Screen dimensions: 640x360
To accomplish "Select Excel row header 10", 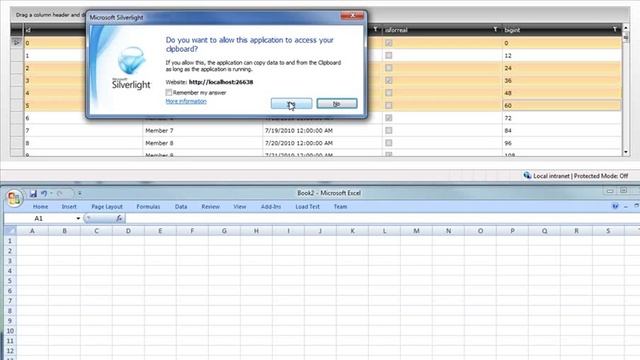I will [x=10, y=331].
